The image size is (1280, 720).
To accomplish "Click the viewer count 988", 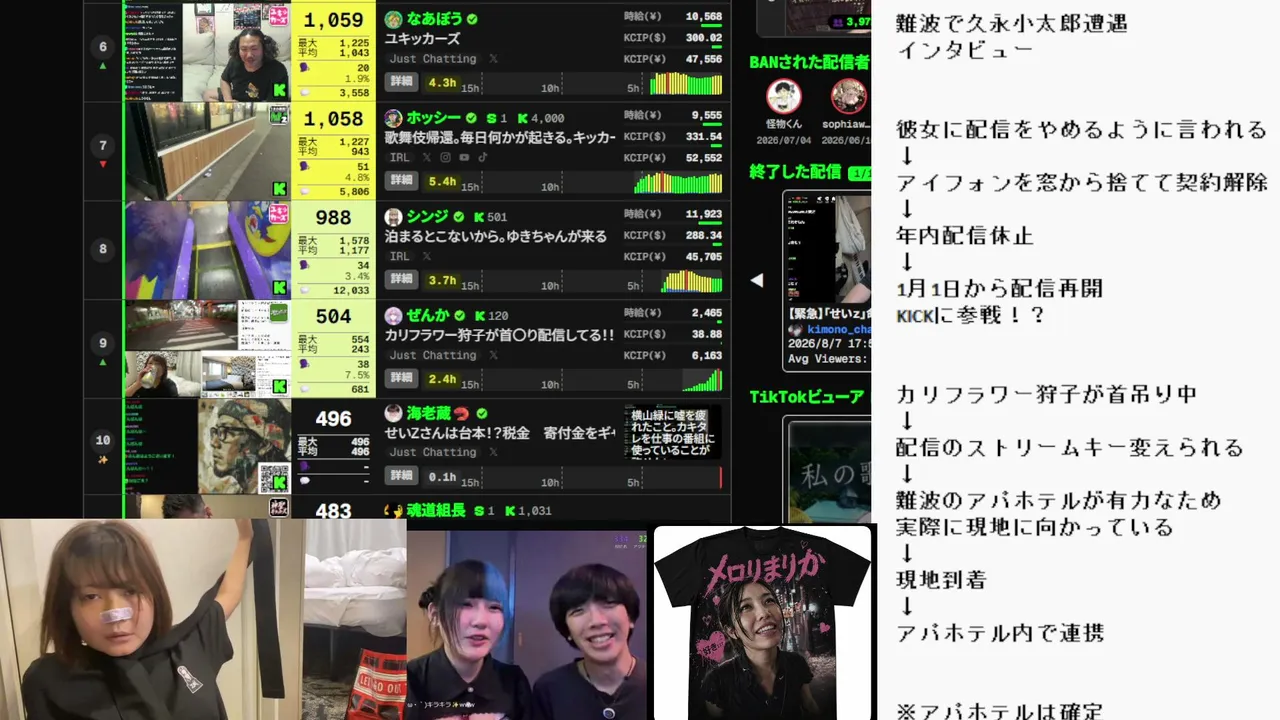I will (x=333, y=218).
